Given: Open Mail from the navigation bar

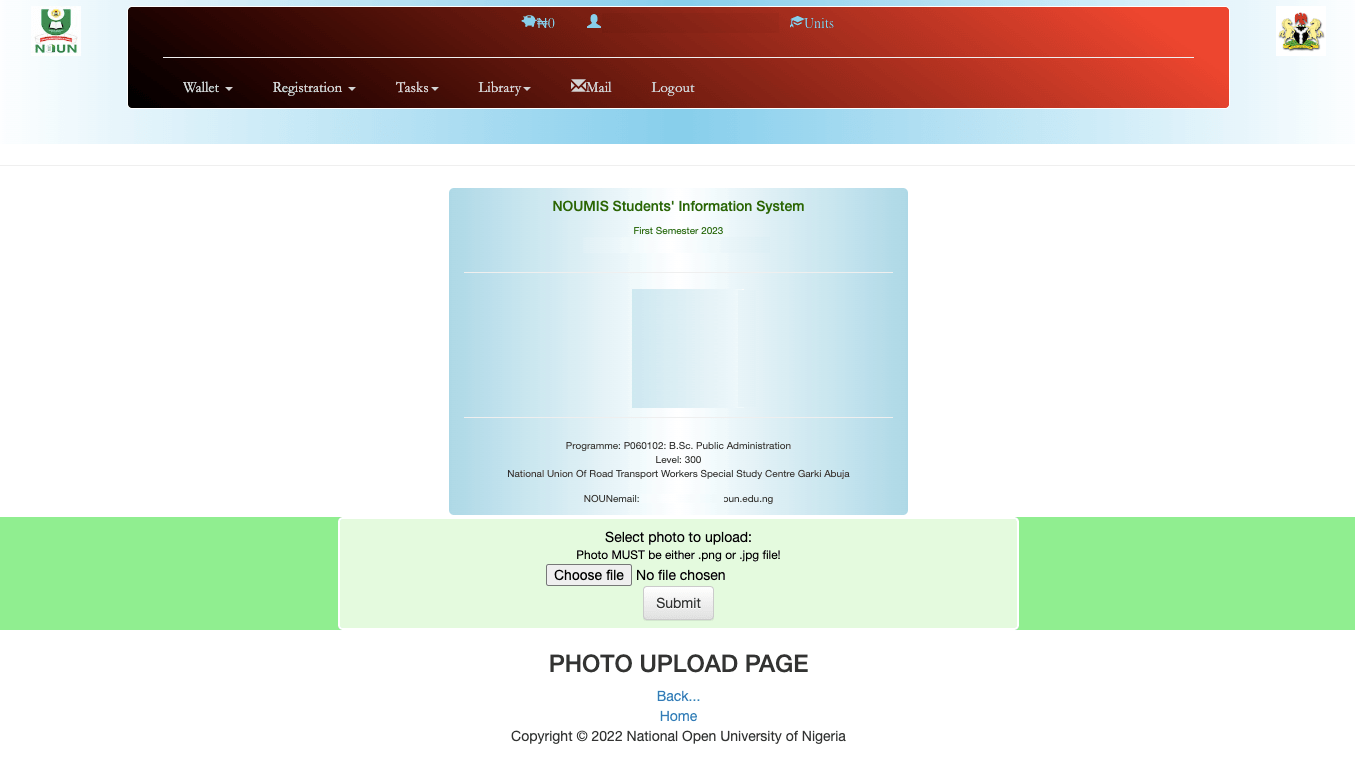Looking at the screenshot, I should click(591, 88).
